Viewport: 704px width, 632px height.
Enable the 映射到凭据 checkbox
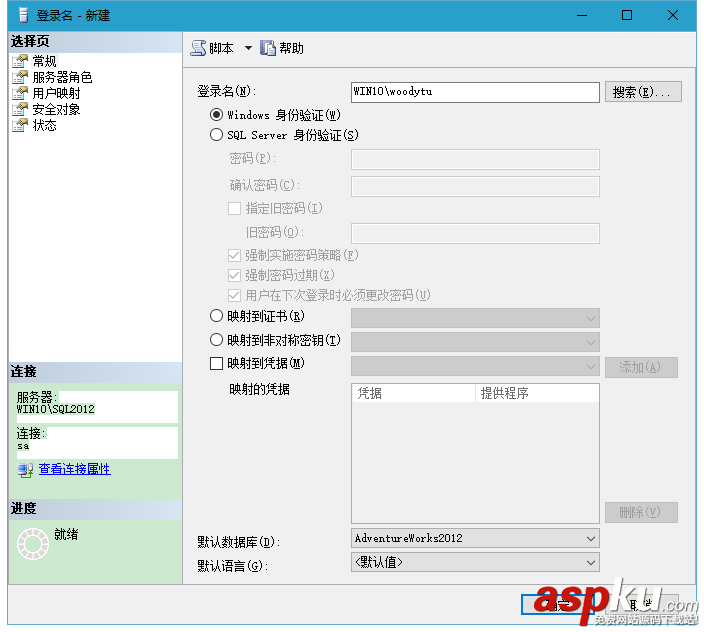pos(216,363)
